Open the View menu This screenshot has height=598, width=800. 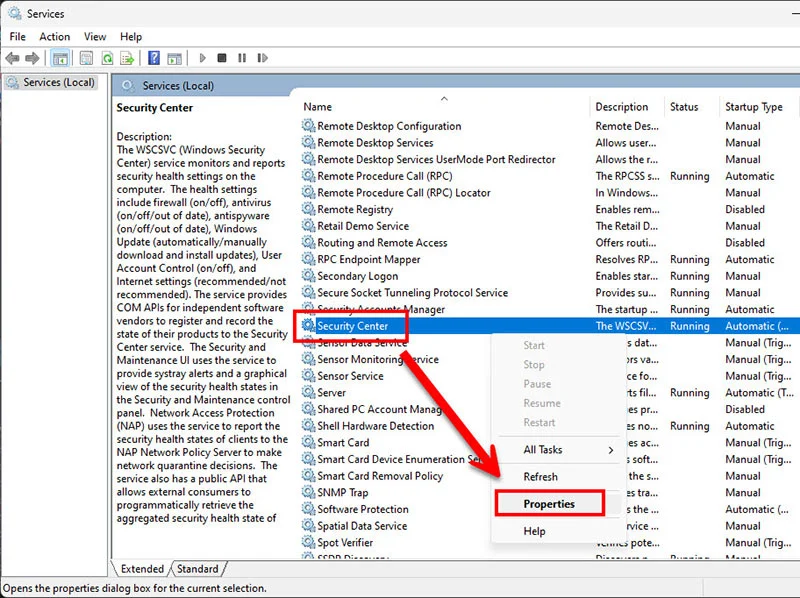tap(95, 37)
